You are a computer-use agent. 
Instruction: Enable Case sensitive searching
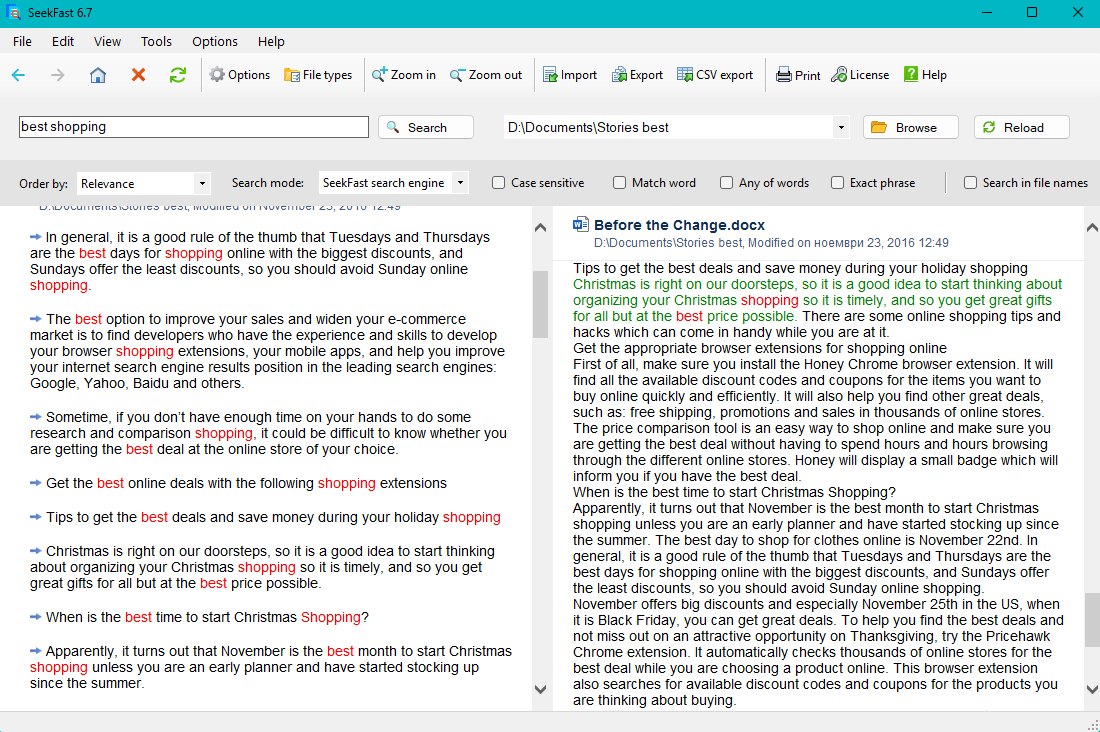point(497,182)
